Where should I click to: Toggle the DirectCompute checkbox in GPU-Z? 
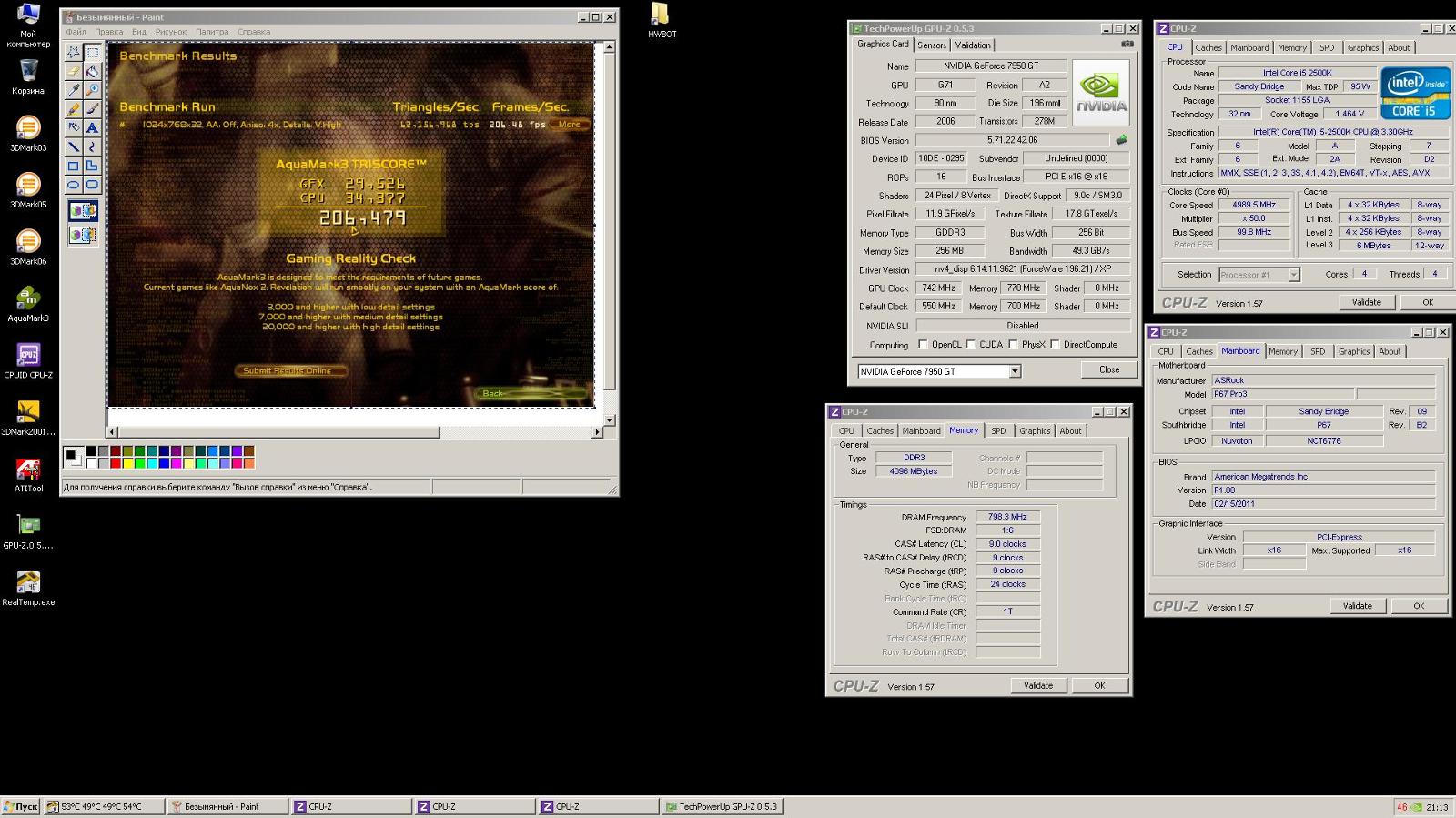point(1056,345)
